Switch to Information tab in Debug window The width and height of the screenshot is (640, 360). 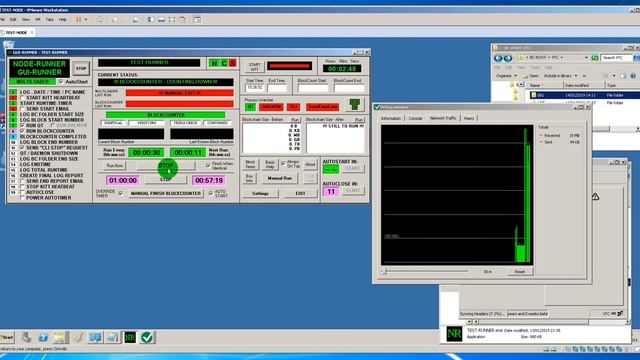tap(391, 118)
